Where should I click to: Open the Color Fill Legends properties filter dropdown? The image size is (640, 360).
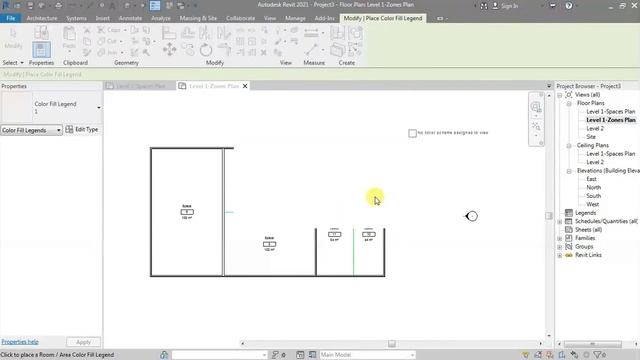tap(31, 130)
